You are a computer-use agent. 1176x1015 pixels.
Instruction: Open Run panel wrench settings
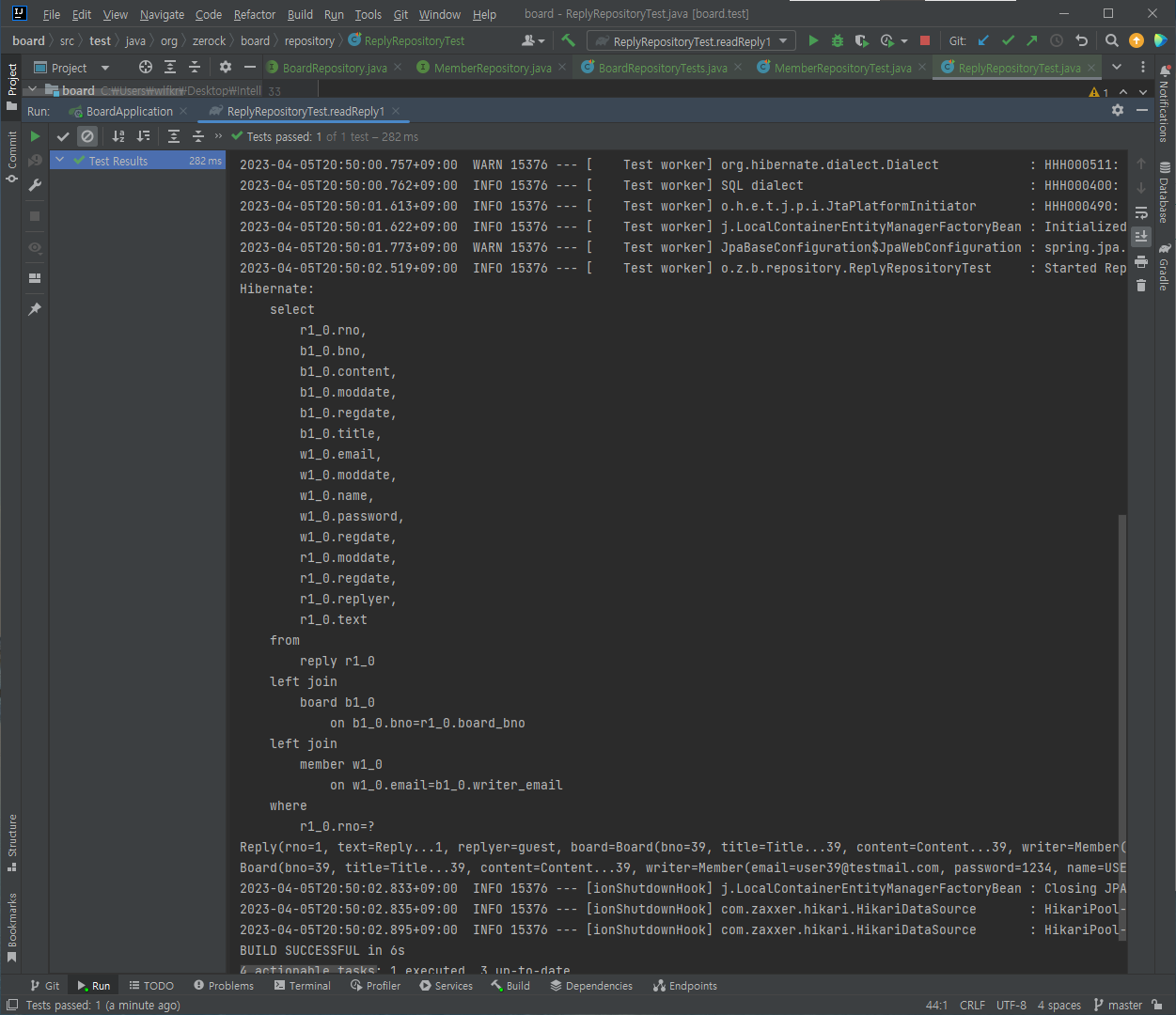[x=35, y=185]
